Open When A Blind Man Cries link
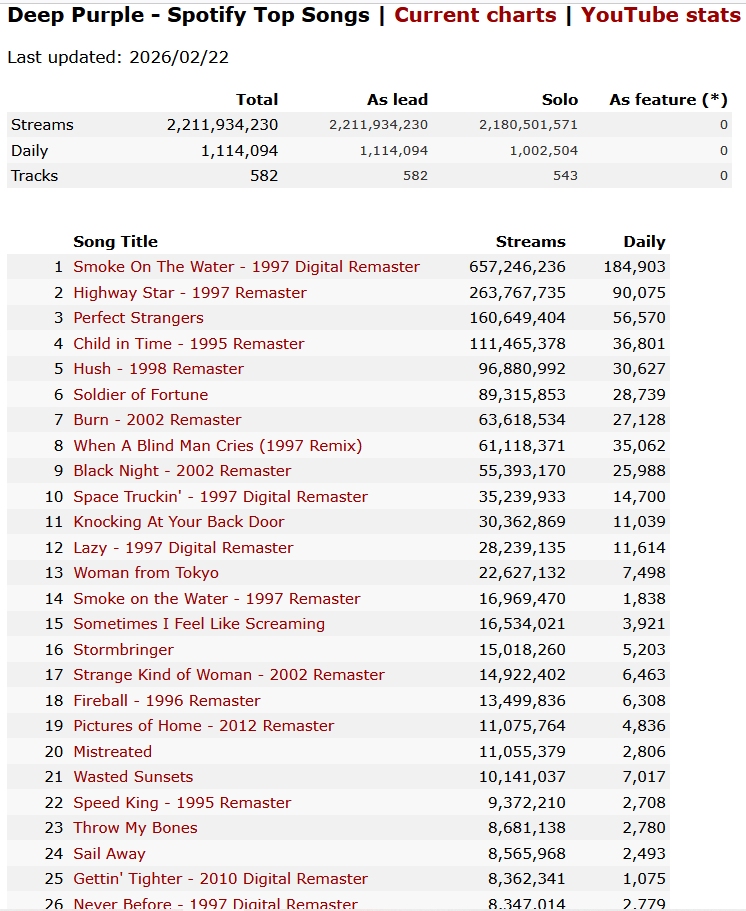 click(217, 446)
